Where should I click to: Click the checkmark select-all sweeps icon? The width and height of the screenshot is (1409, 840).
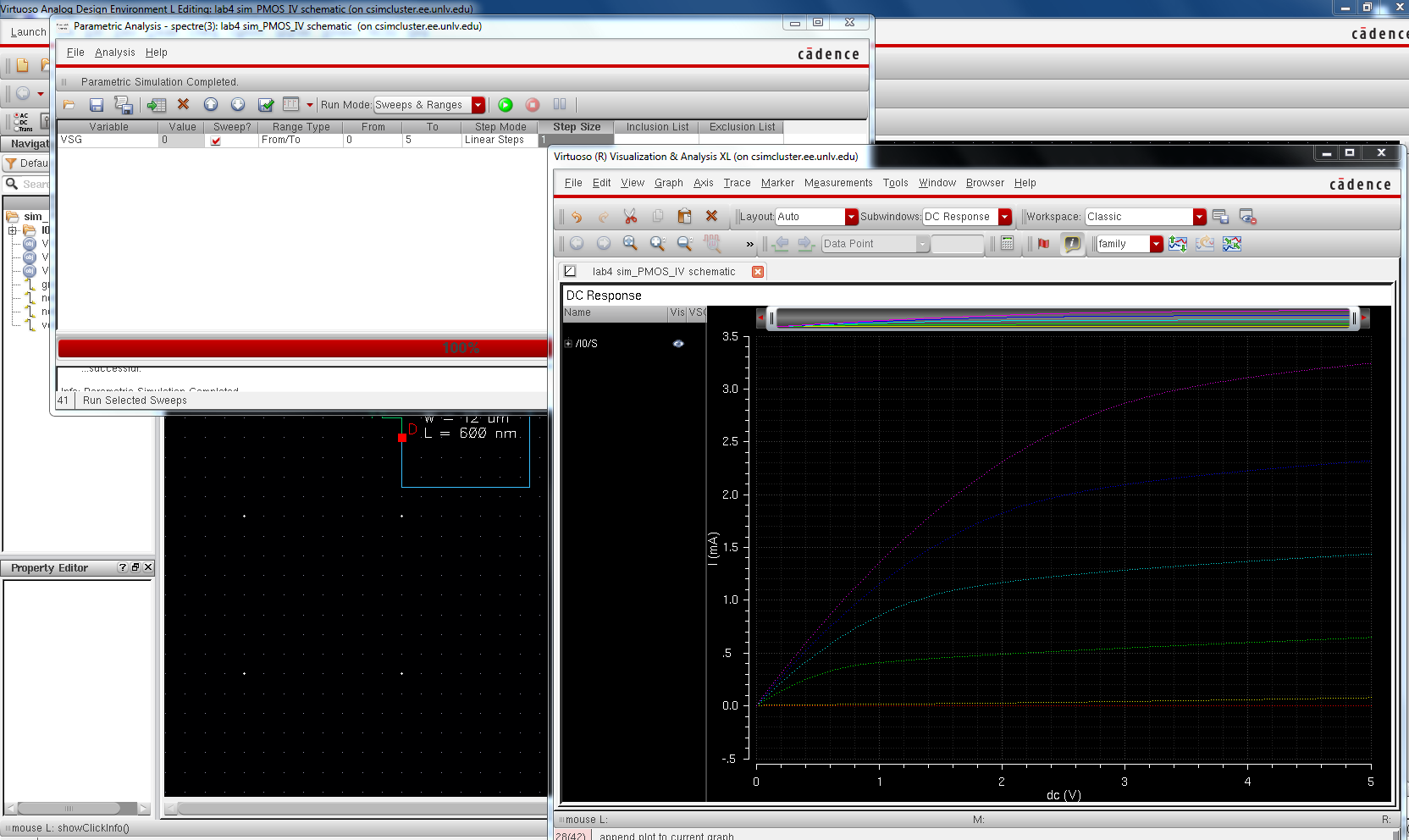pyautogui.click(x=266, y=105)
